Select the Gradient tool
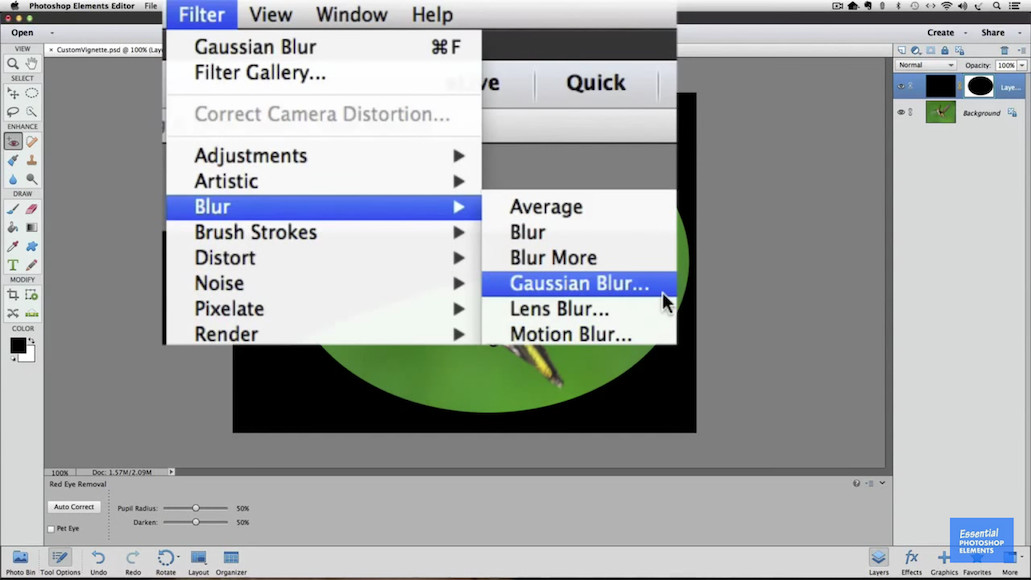1031x580 pixels. pos(32,228)
